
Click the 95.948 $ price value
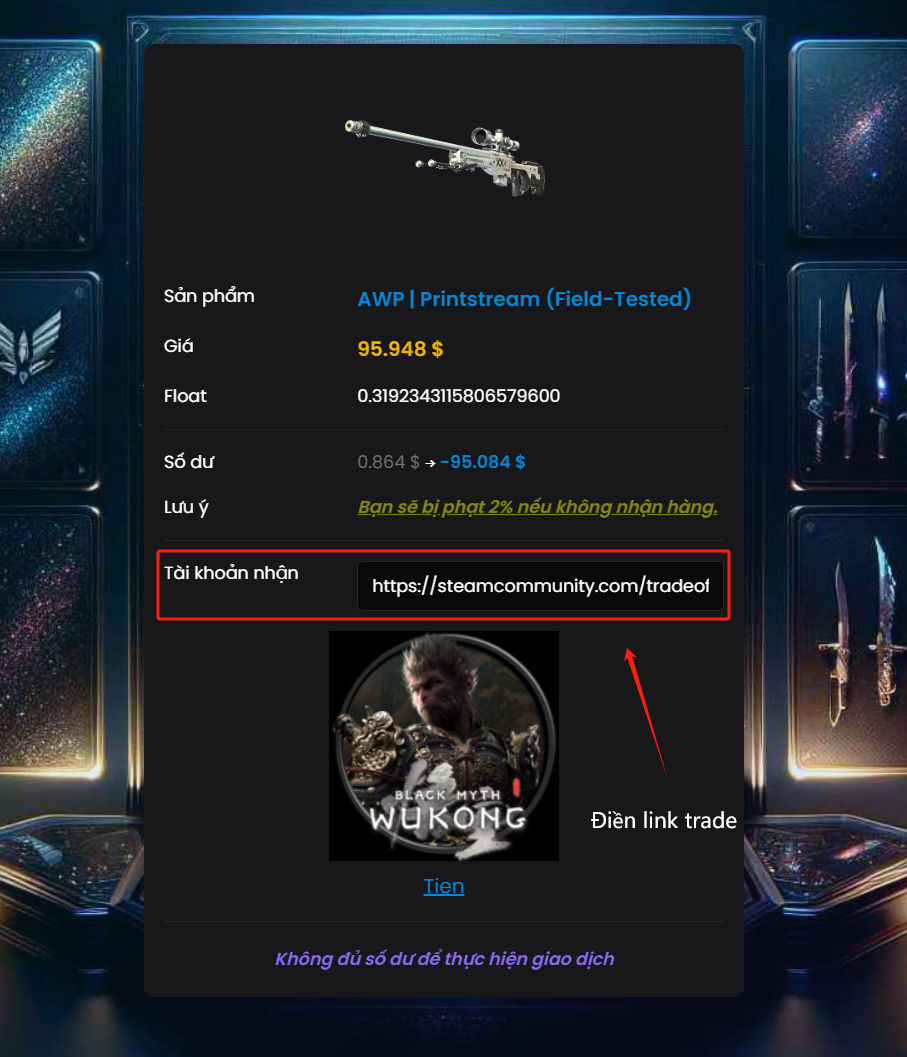click(400, 349)
